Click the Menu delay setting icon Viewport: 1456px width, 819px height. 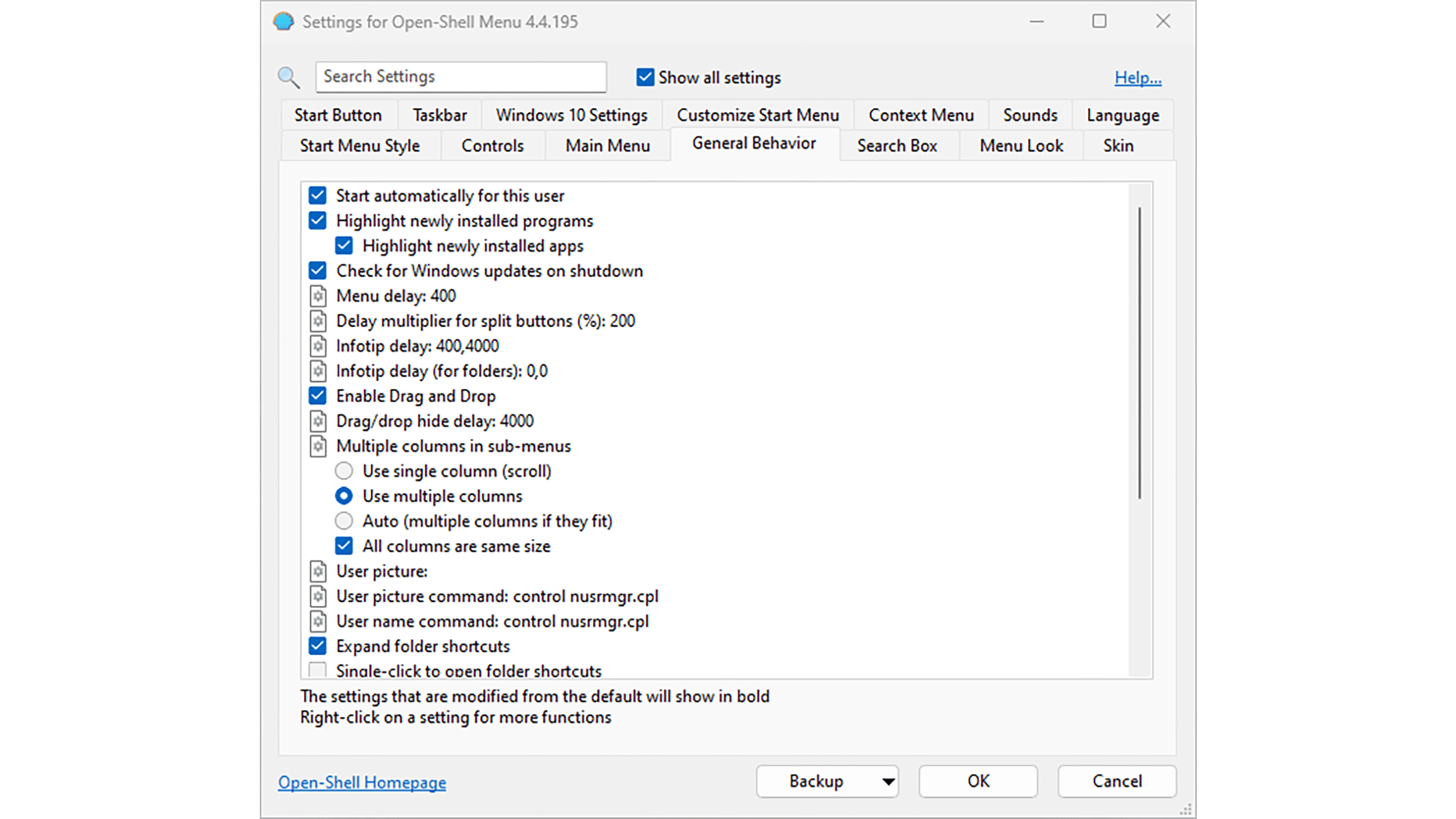coord(318,295)
